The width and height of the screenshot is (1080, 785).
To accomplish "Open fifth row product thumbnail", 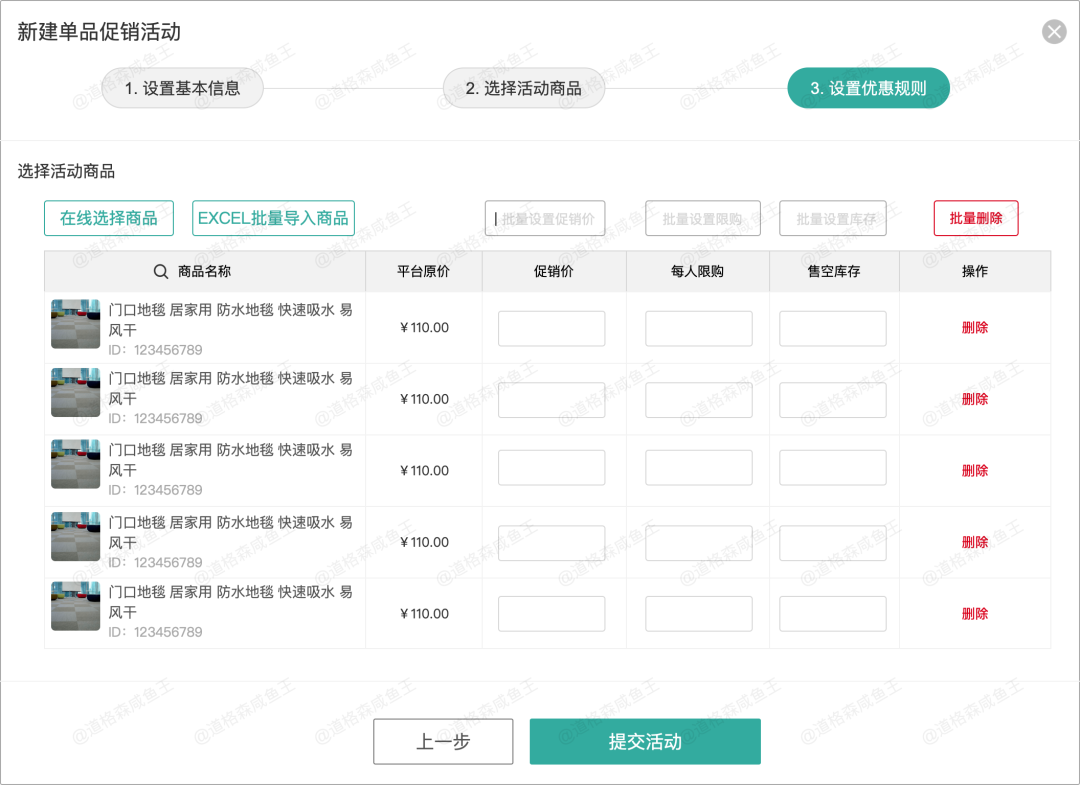I will coord(76,606).
